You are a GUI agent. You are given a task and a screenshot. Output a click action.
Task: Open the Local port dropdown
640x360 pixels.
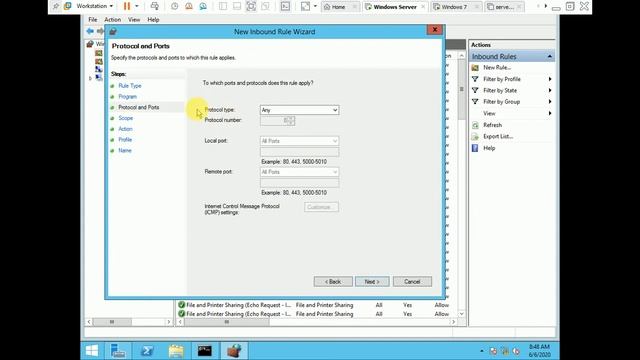coord(299,141)
